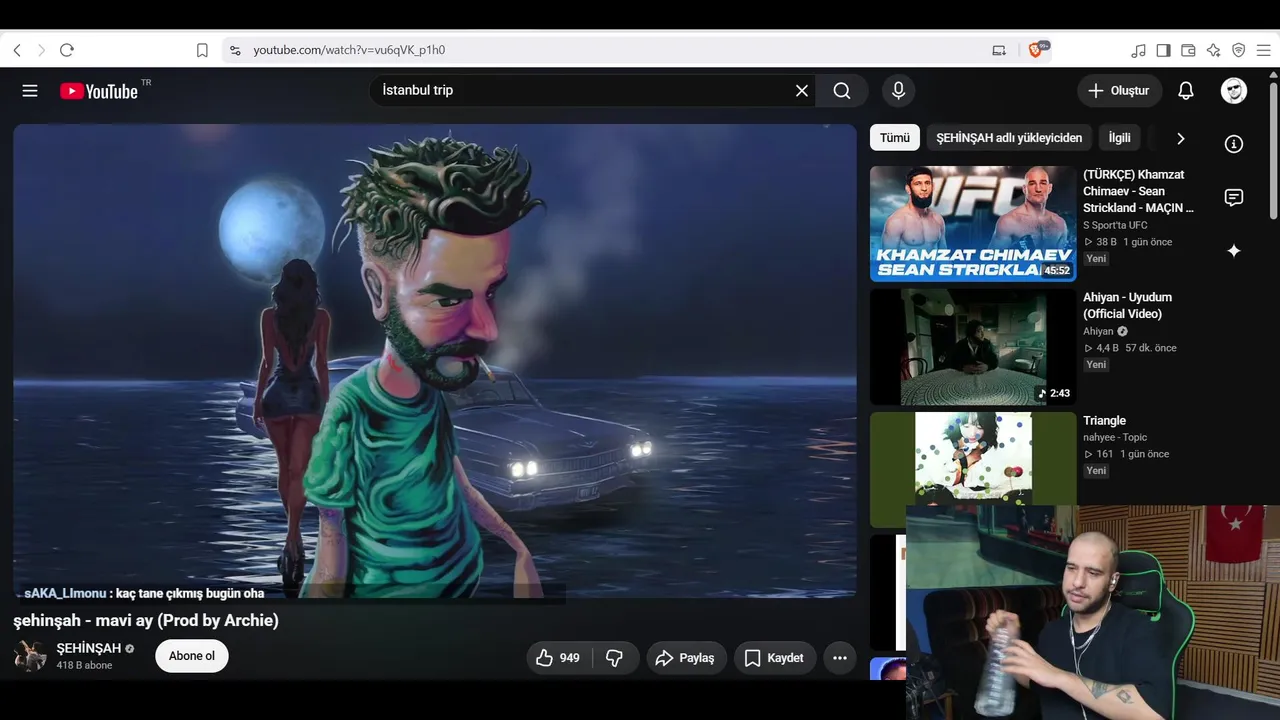Dislike the mavi ay video
1280x720 pixels.
[x=615, y=658]
